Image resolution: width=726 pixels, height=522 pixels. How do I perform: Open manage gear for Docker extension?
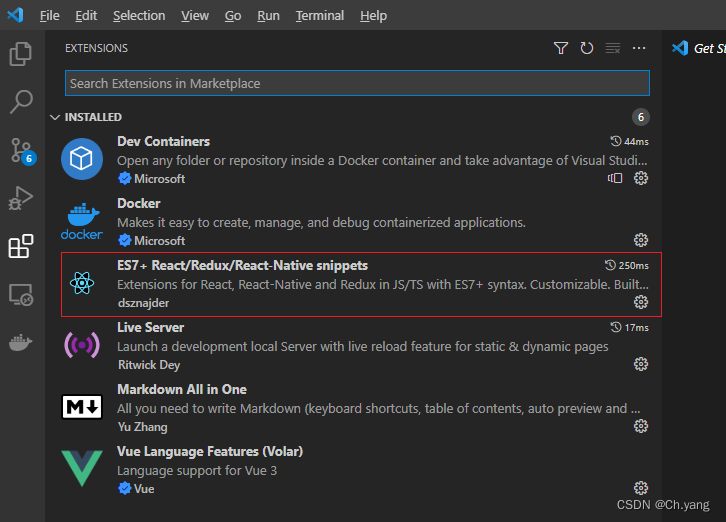pos(641,240)
